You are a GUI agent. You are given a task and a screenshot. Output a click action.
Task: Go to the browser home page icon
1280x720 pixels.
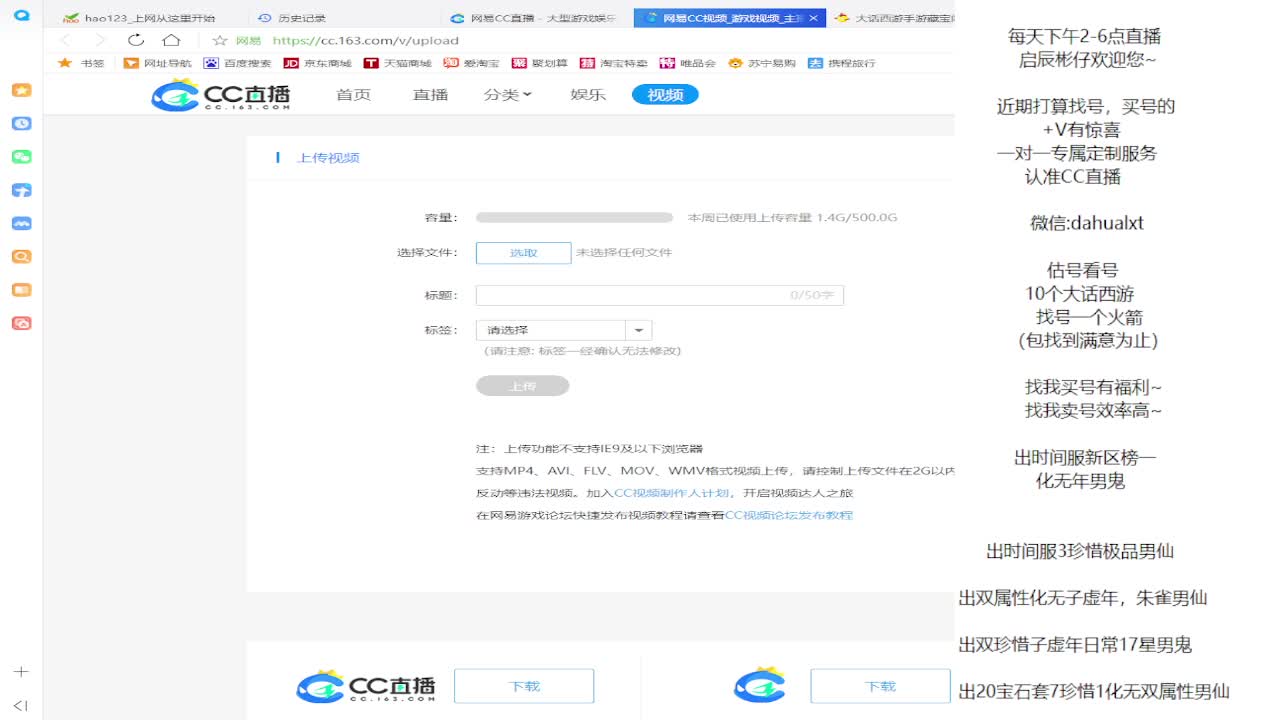[x=171, y=40]
